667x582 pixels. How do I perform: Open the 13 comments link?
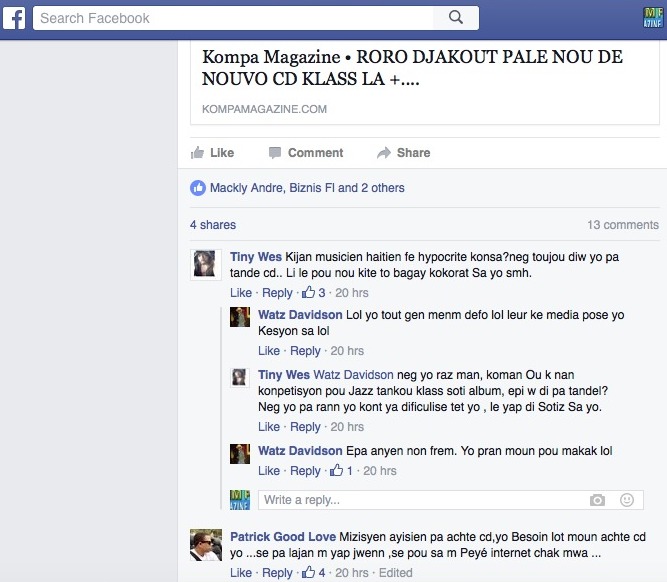click(x=623, y=225)
